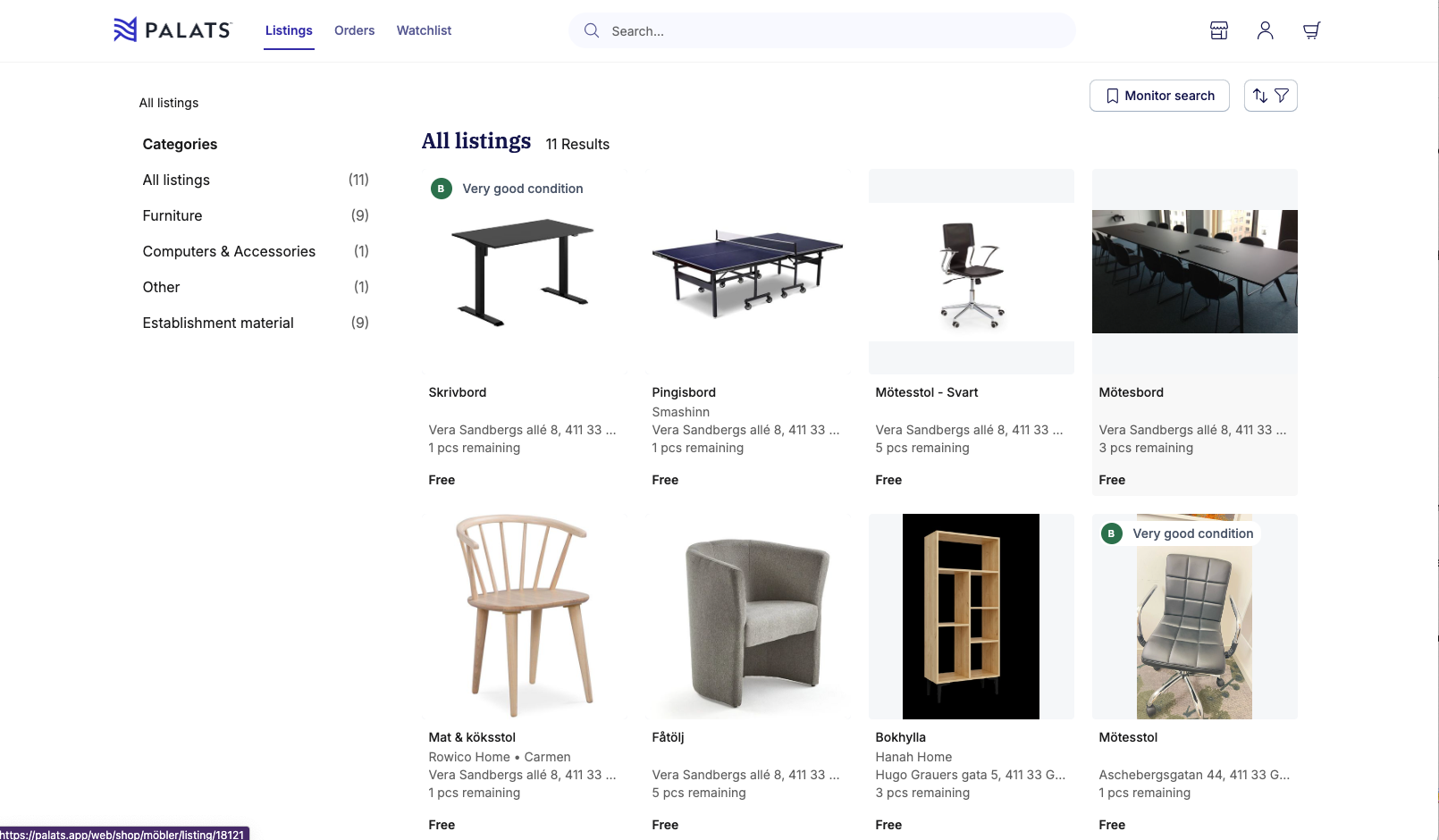
Task: Switch to the Watchlist tab
Action: 424,30
